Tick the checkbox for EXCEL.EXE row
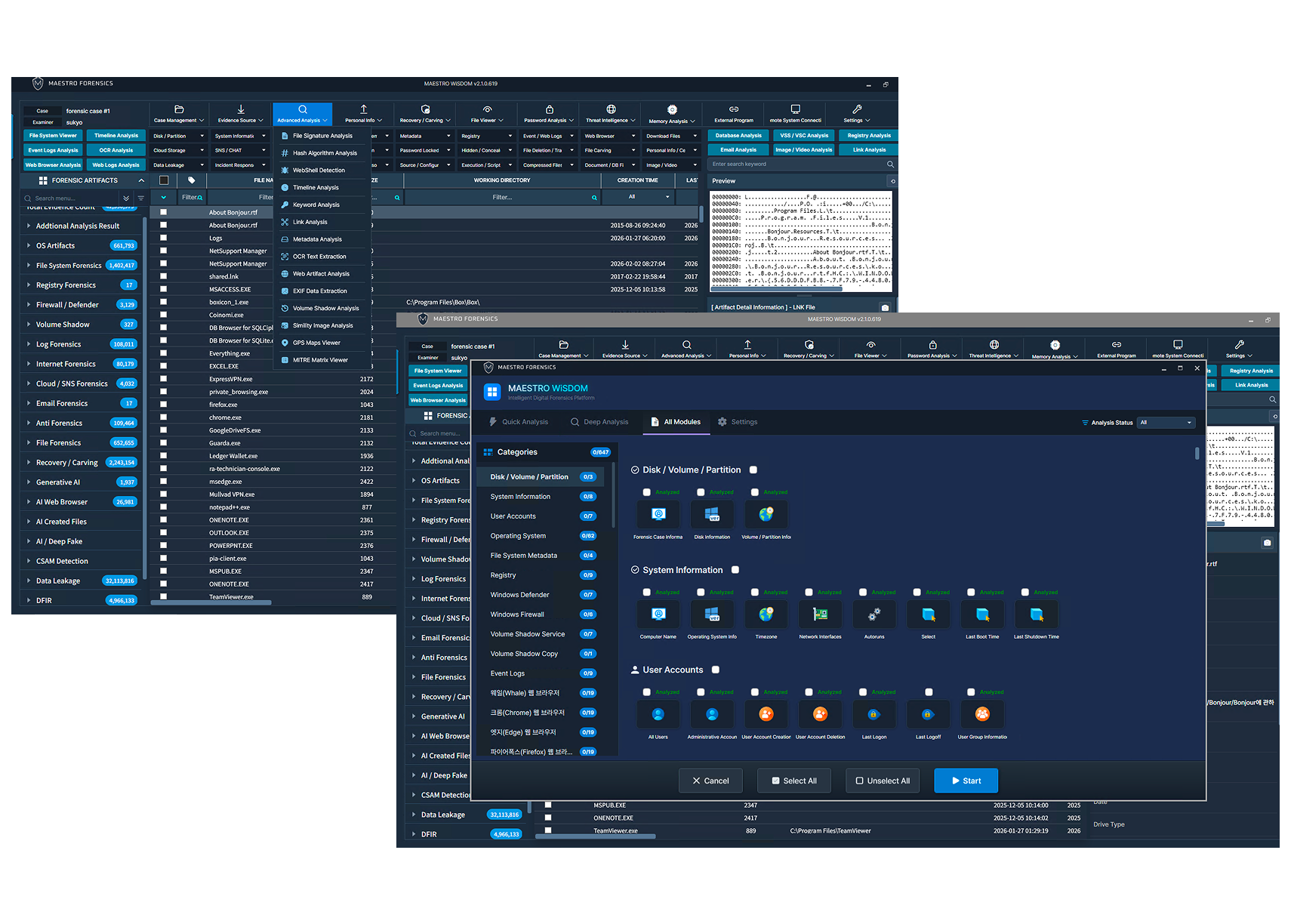This screenshot has height=924, width=1291. point(163,366)
